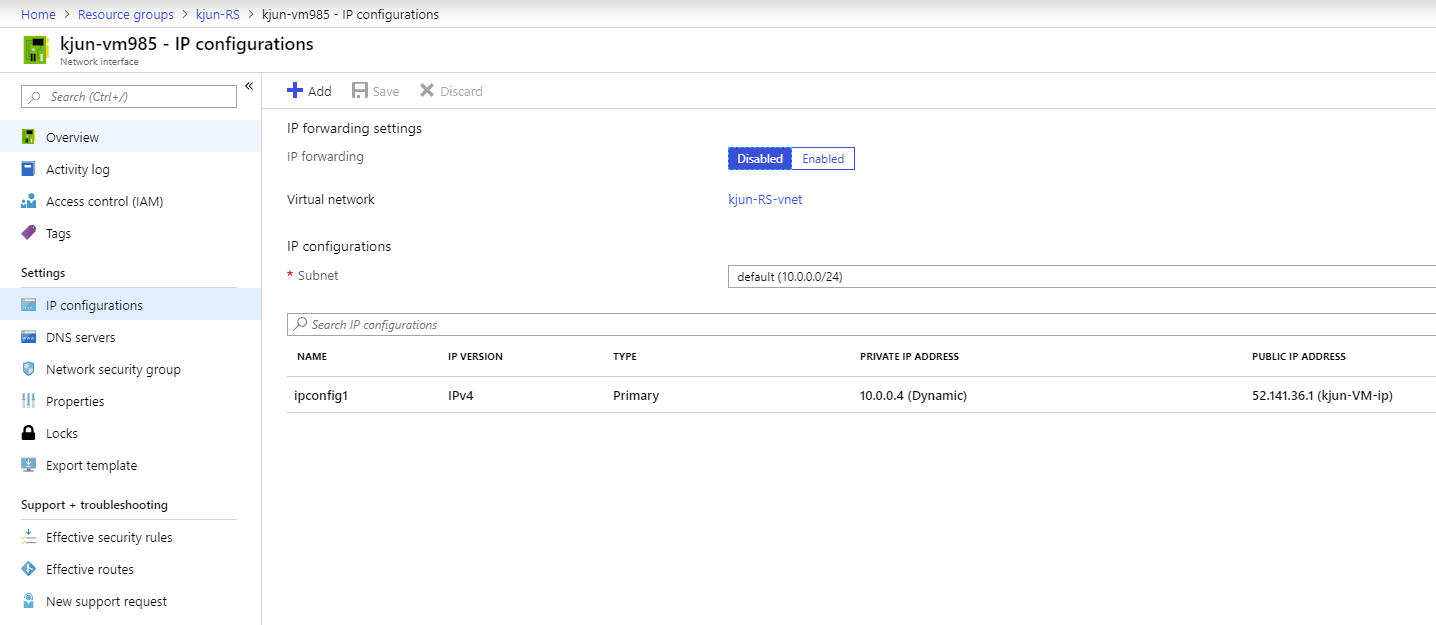Click the 10.0.0.4 (Dynamic) cell
1436x625 pixels.
click(x=913, y=395)
